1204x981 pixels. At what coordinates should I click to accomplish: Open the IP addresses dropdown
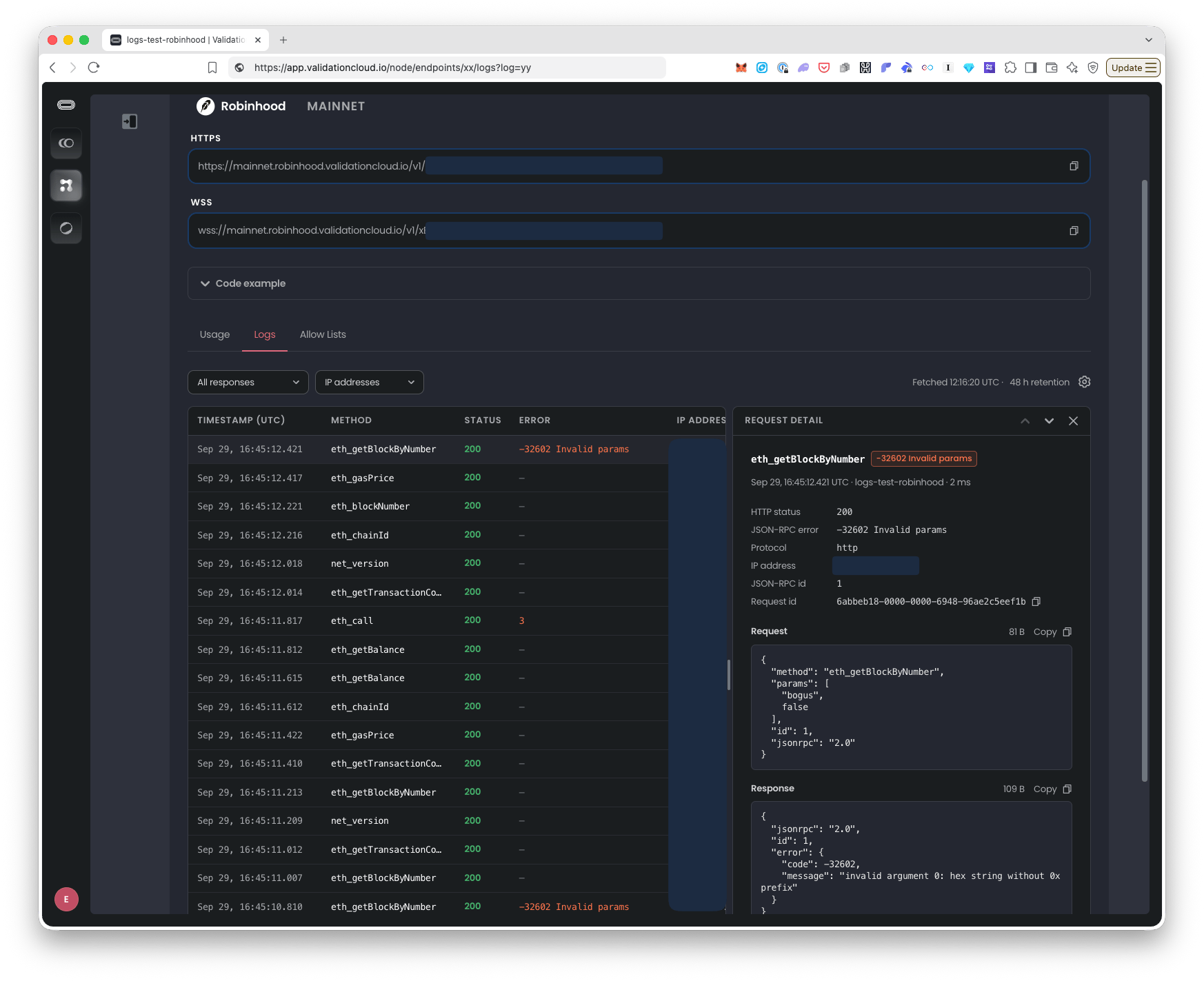click(x=370, y=382)
